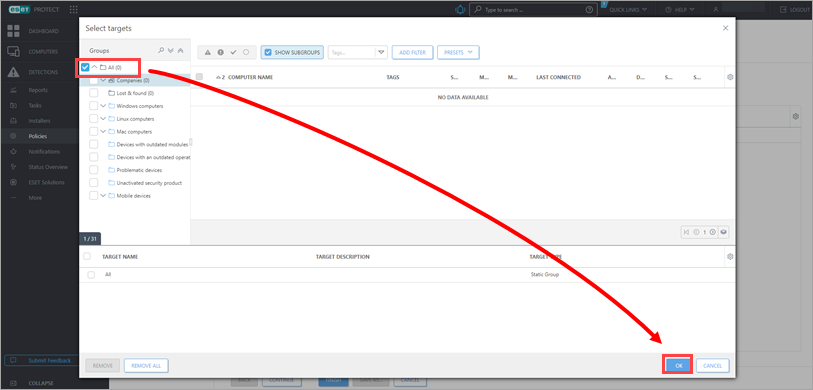Click the Remove All button
Image resolution: width=813 pixels, height=390 pixels.
146,366
